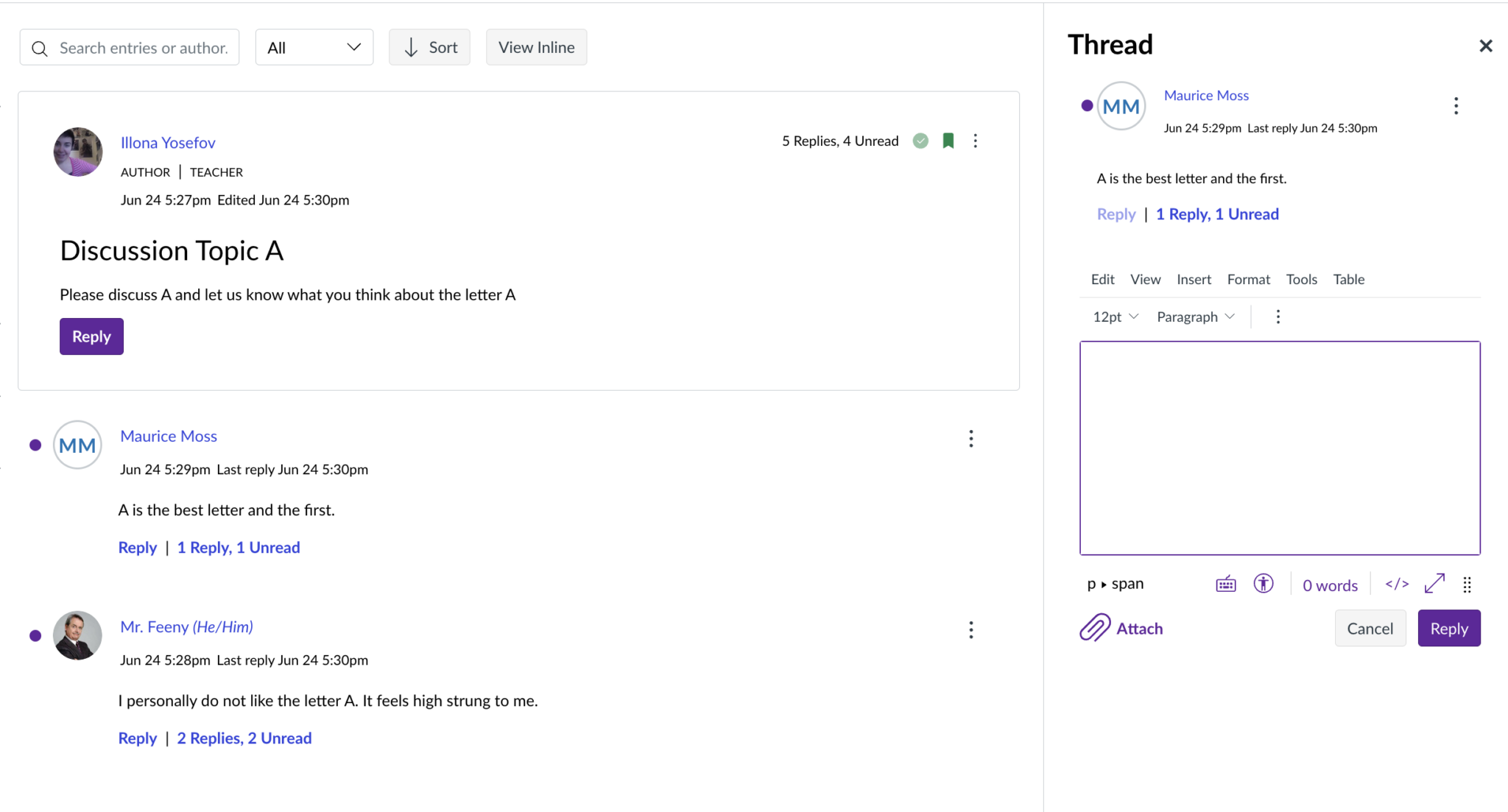Image resolution: width=1508 pixels, height=812 pixels.
Task: Expand 2 Replies, 2 Unread link
Action: click(x=244, y=738)
